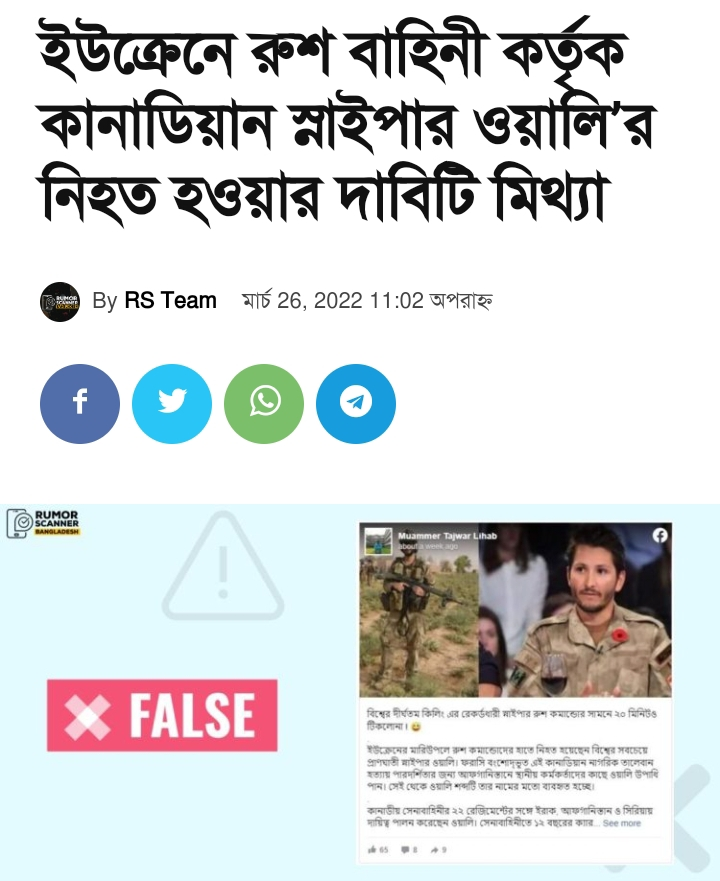This screenshot has width=720, height=881.
Task: Click the Rumor Scanner Bangladesh logo on image
Action: pos(43,523)
